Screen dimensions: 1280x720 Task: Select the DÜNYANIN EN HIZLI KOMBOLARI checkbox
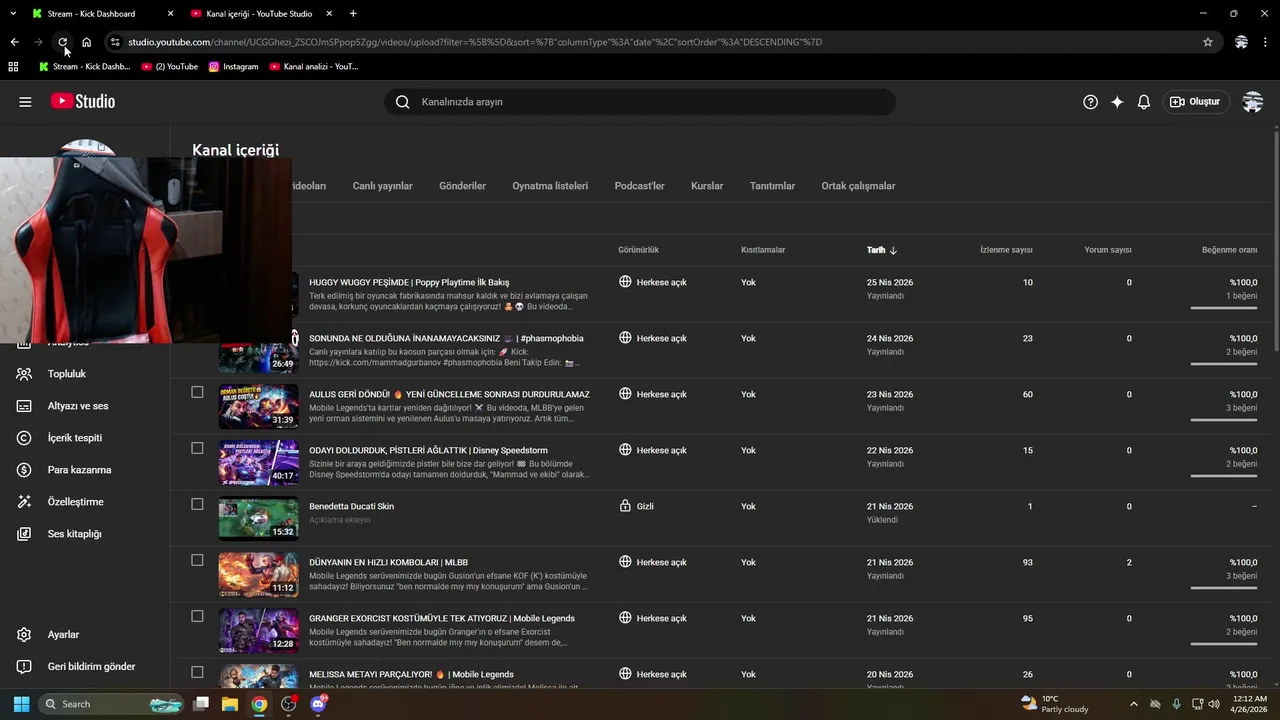[197, 560]
